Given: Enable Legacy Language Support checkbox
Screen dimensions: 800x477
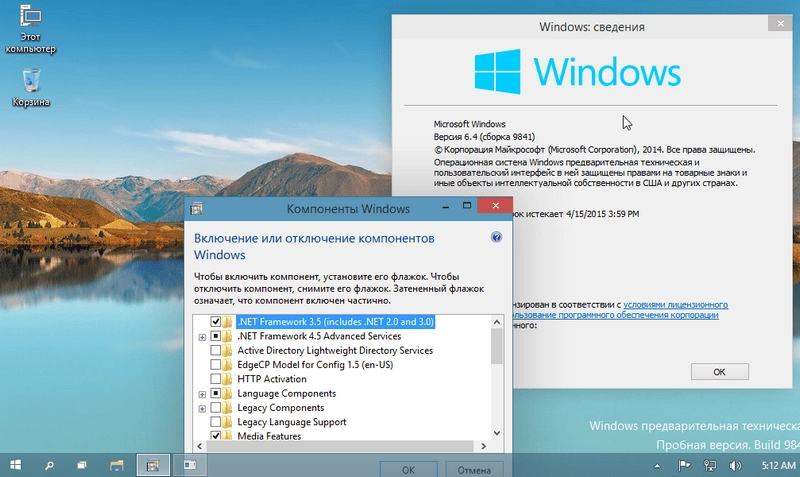Looking at the screenshot, I should [x=215, y=422].
